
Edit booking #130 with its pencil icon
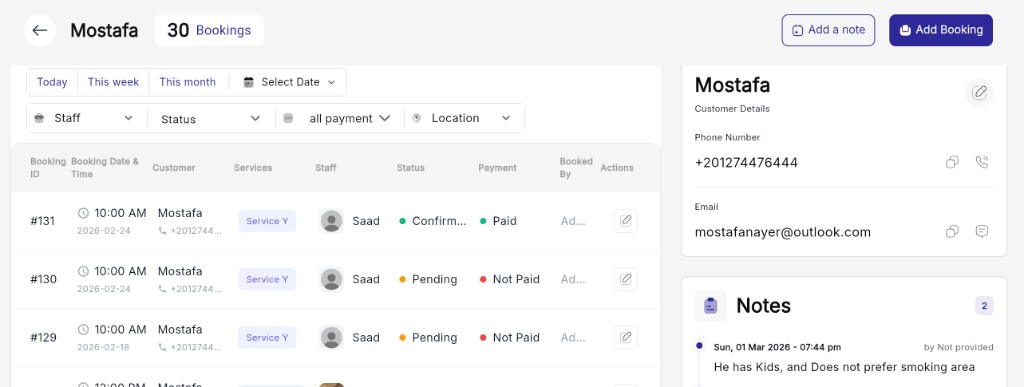point(626,279)
